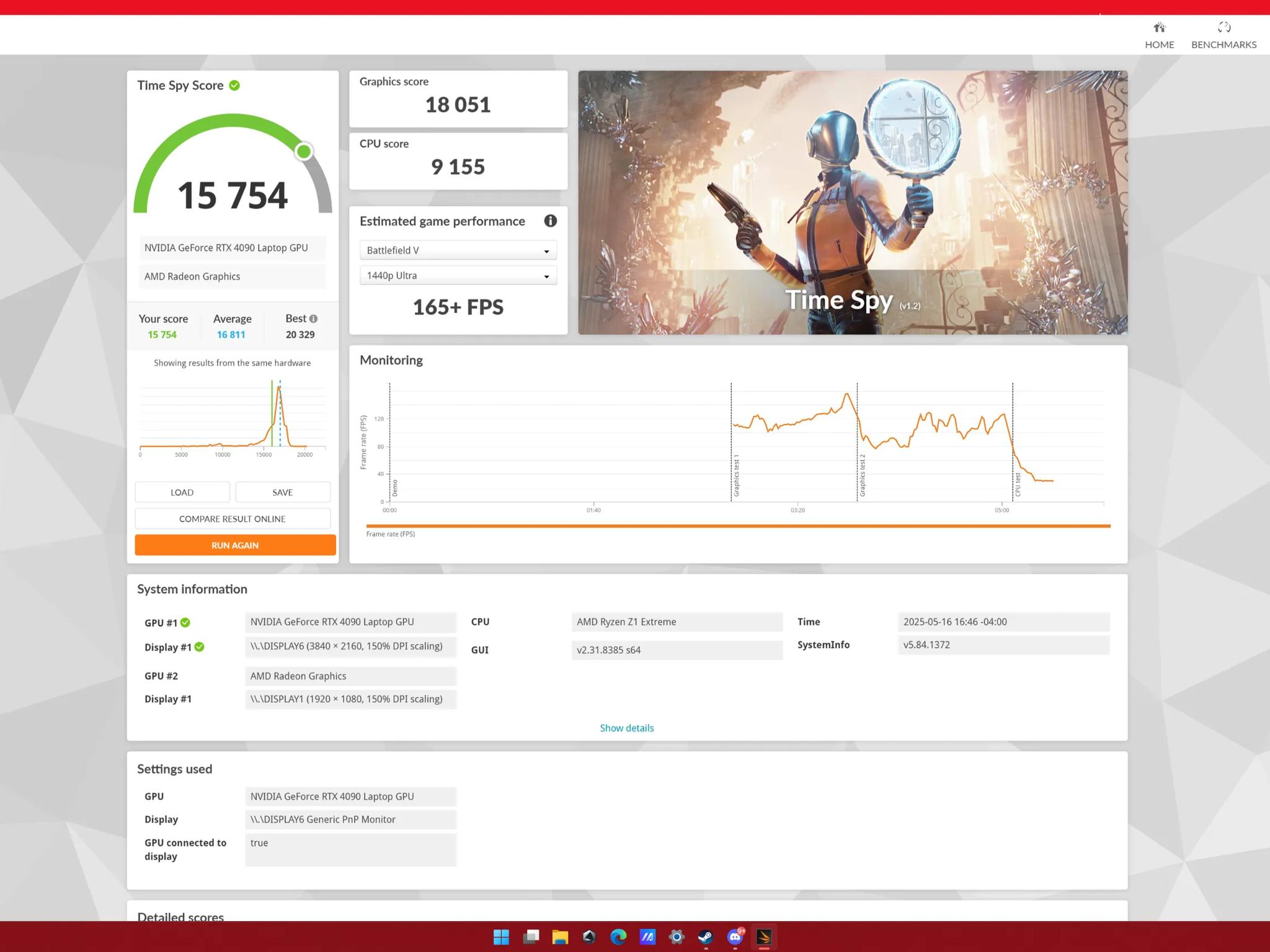The width and height of the screenshot is (1270, 952).
Task: Open the 1440p Ultra resolution dropdown
Action: (x=458, y=276)
